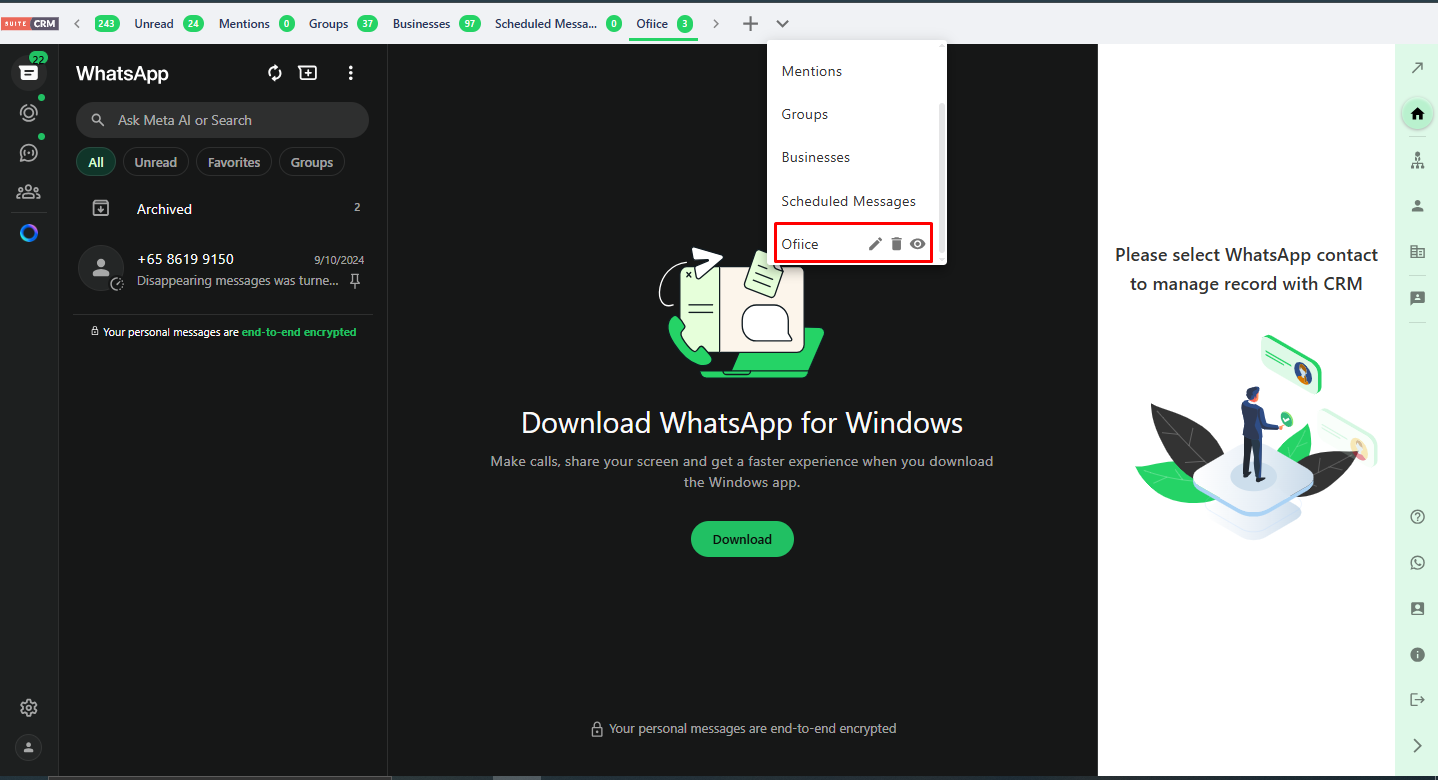The width and height of the screenshot is (1438, 780).
Task: Open Communities icon in left sidebar
Action: point(29,192)
